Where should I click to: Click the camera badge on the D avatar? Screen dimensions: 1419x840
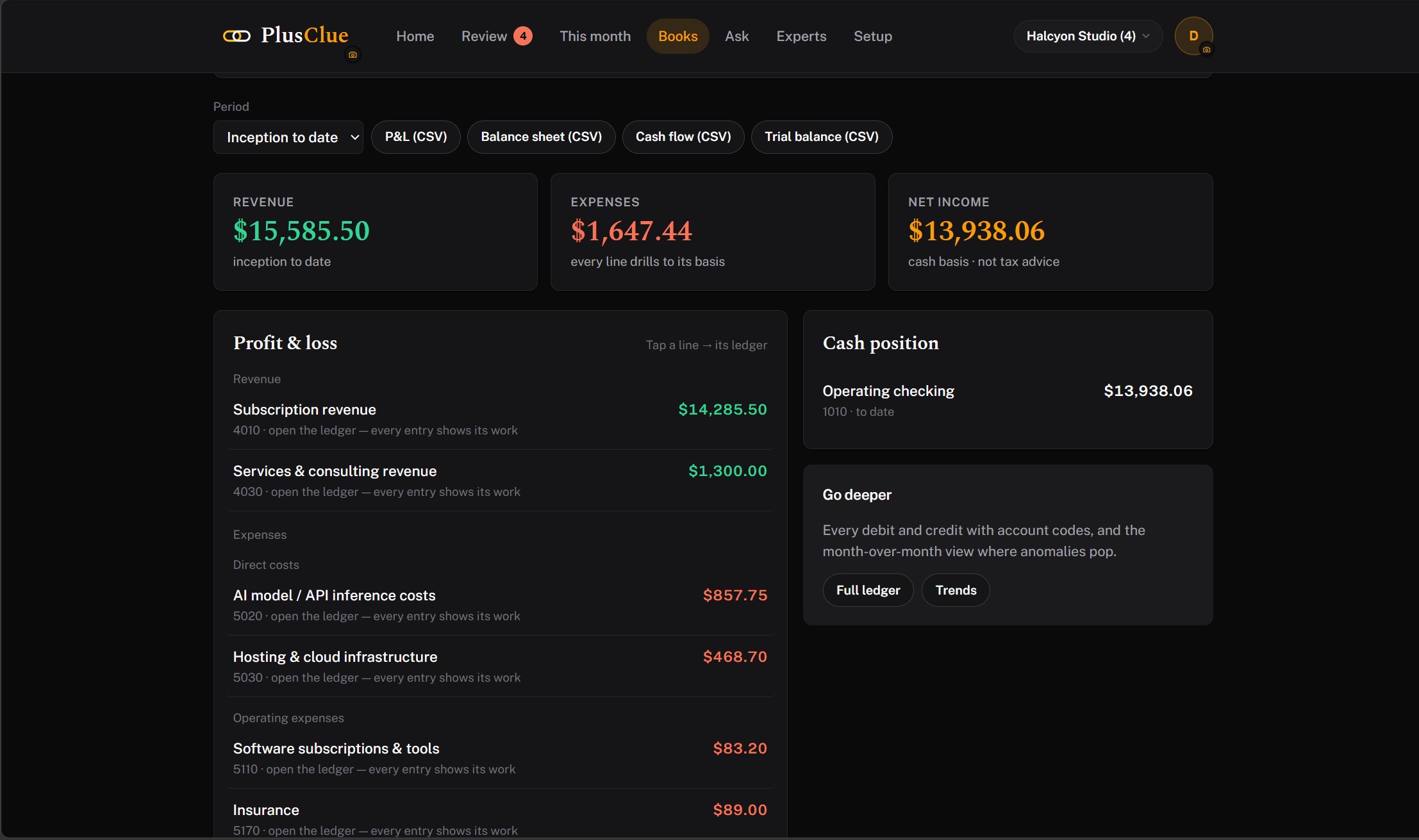(x=1206, y=50)
